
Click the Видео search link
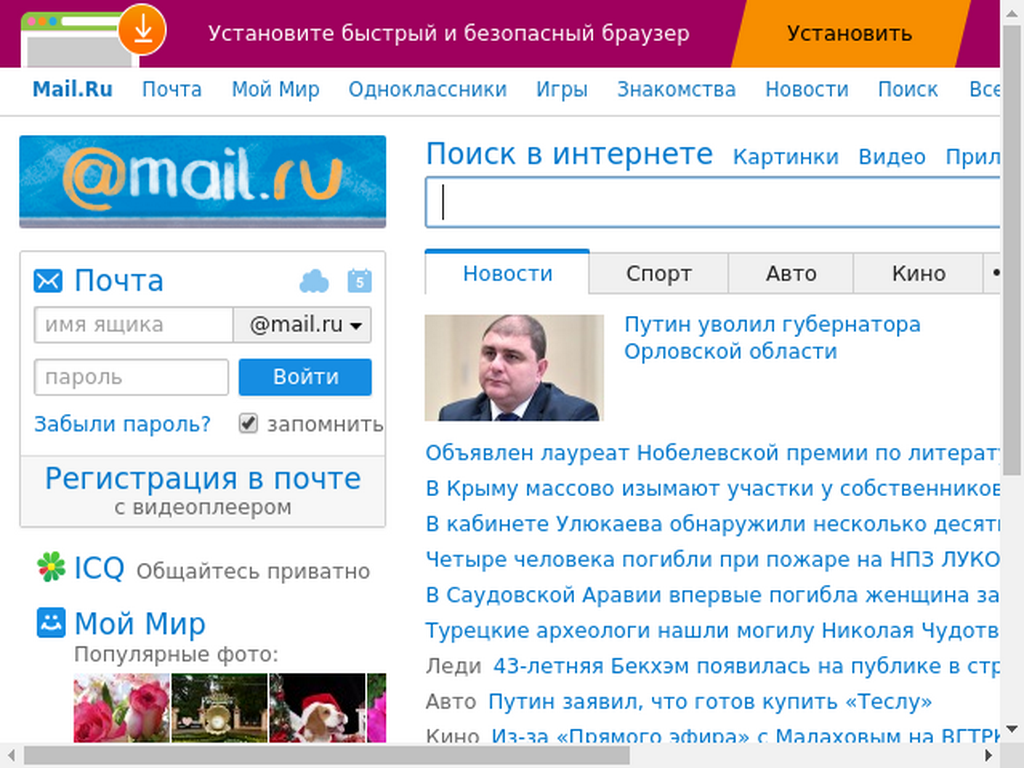pos(892,157)
